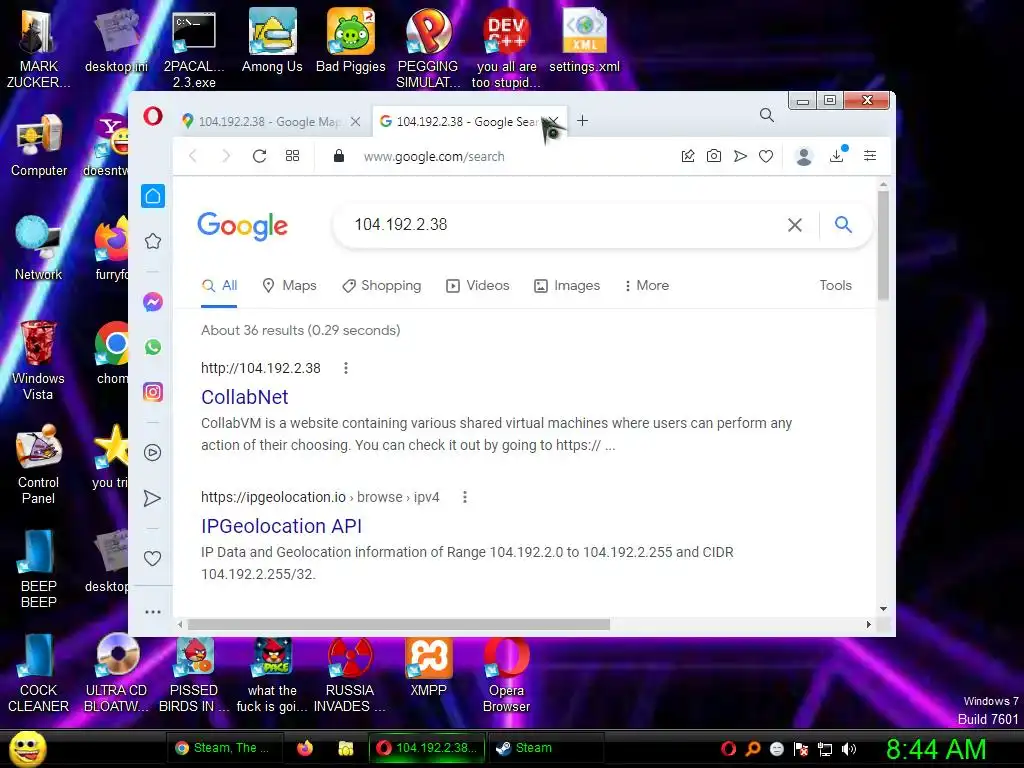Select settings.xml desktop file

[584, 40]
